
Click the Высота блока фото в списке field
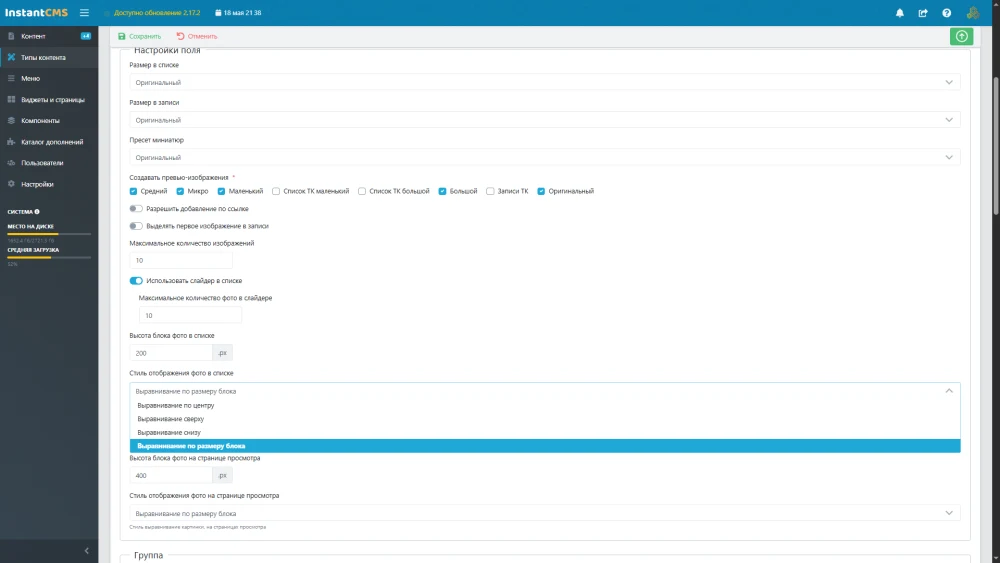tap(171, 353)
